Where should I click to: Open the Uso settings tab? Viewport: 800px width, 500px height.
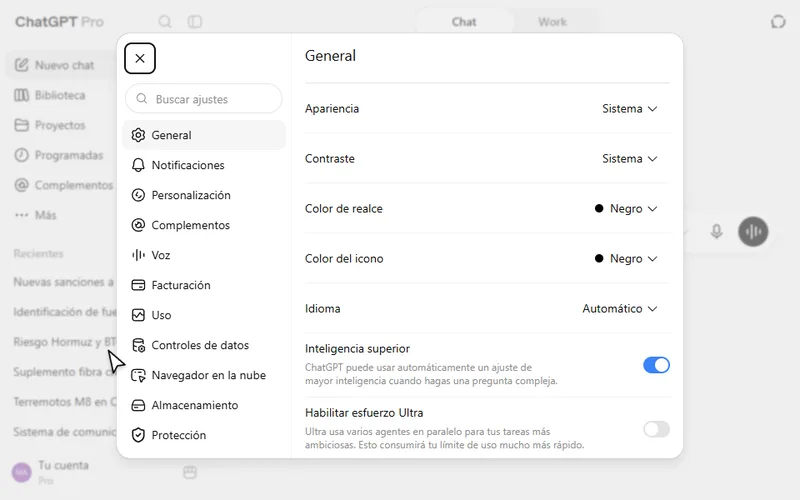[x=204, y=315]
